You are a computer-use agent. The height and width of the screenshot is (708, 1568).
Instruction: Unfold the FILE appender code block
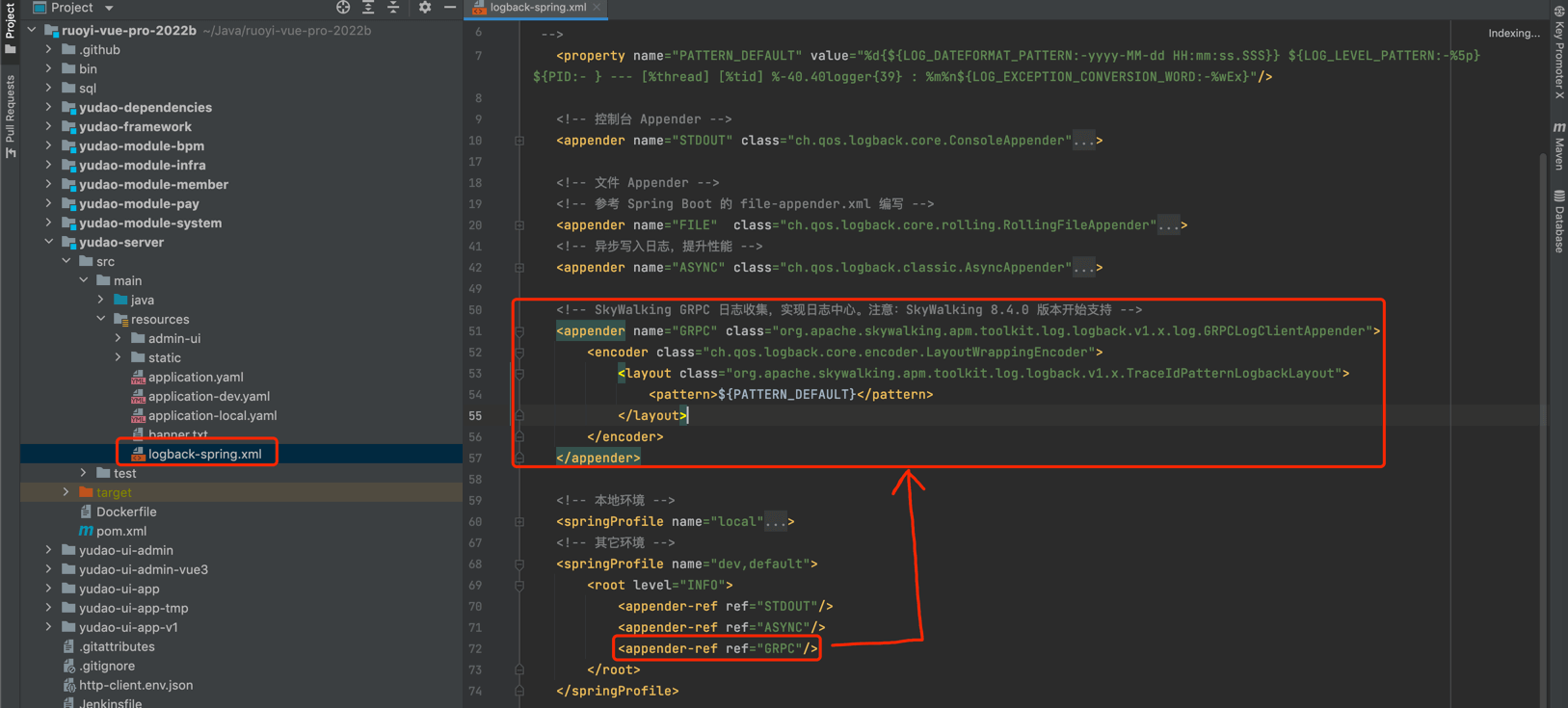tap(519, 225)
